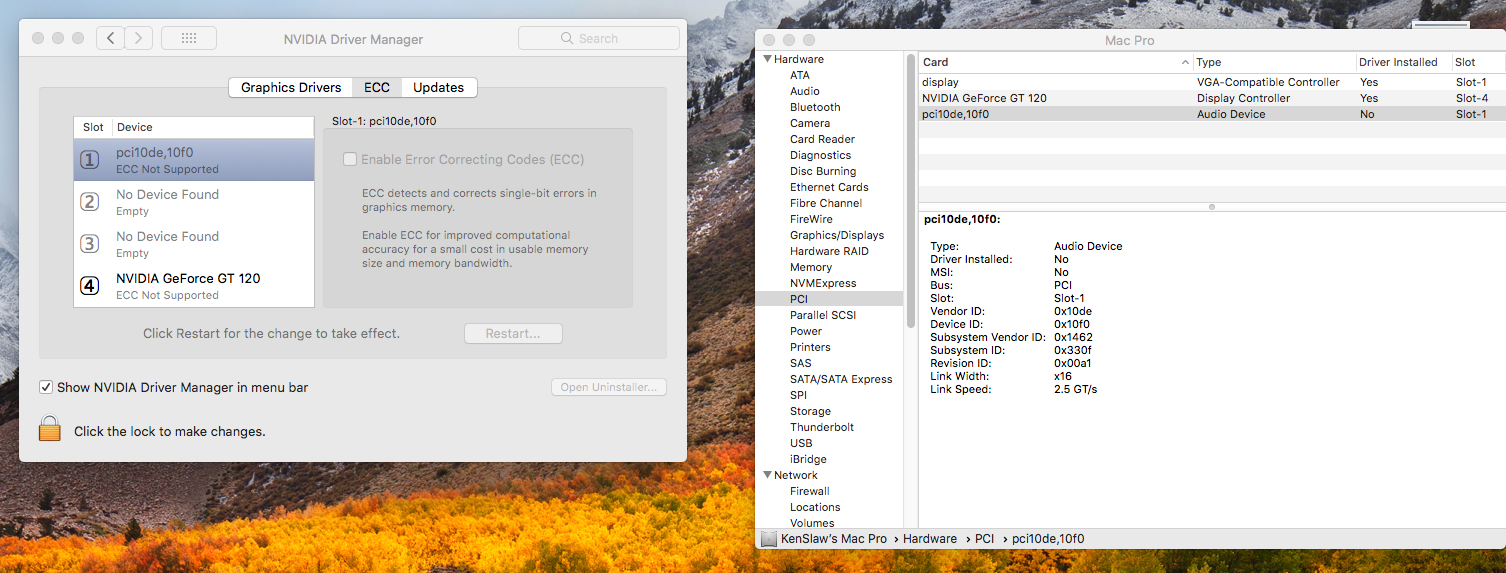Click the forward arrow in NVIDIA Driver Manager
The image size is (1506, 573).
[139, 38]
